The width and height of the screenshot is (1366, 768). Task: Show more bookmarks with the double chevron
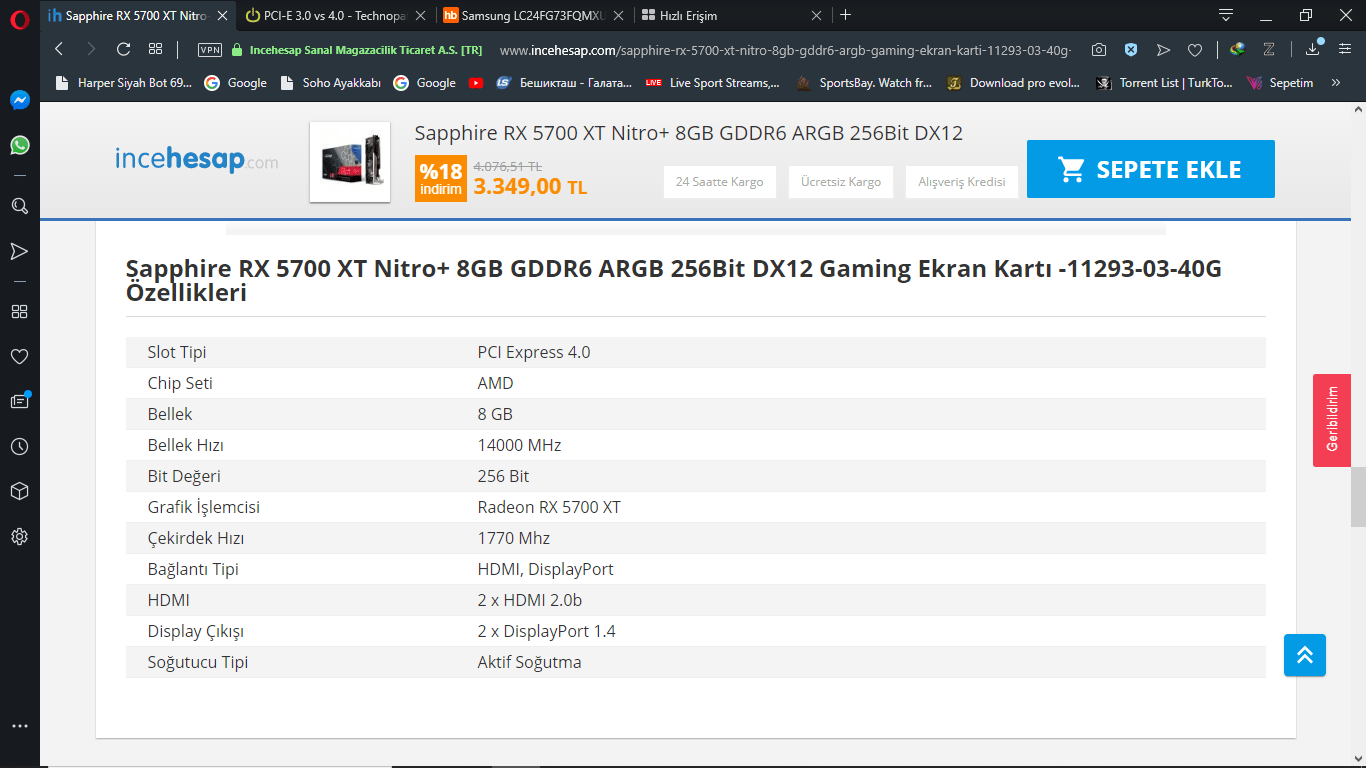coord(1336,83)
